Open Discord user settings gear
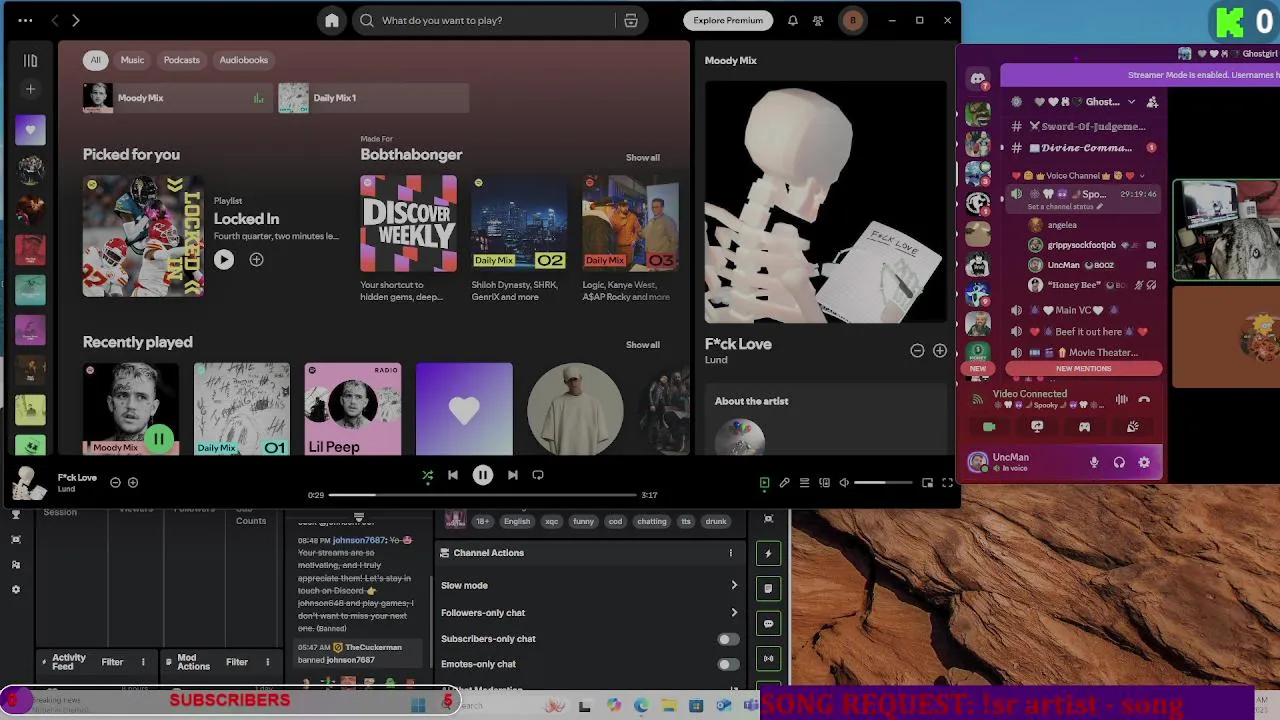The height and width of the screenshot is (720, 1280). pos(1144,462)
